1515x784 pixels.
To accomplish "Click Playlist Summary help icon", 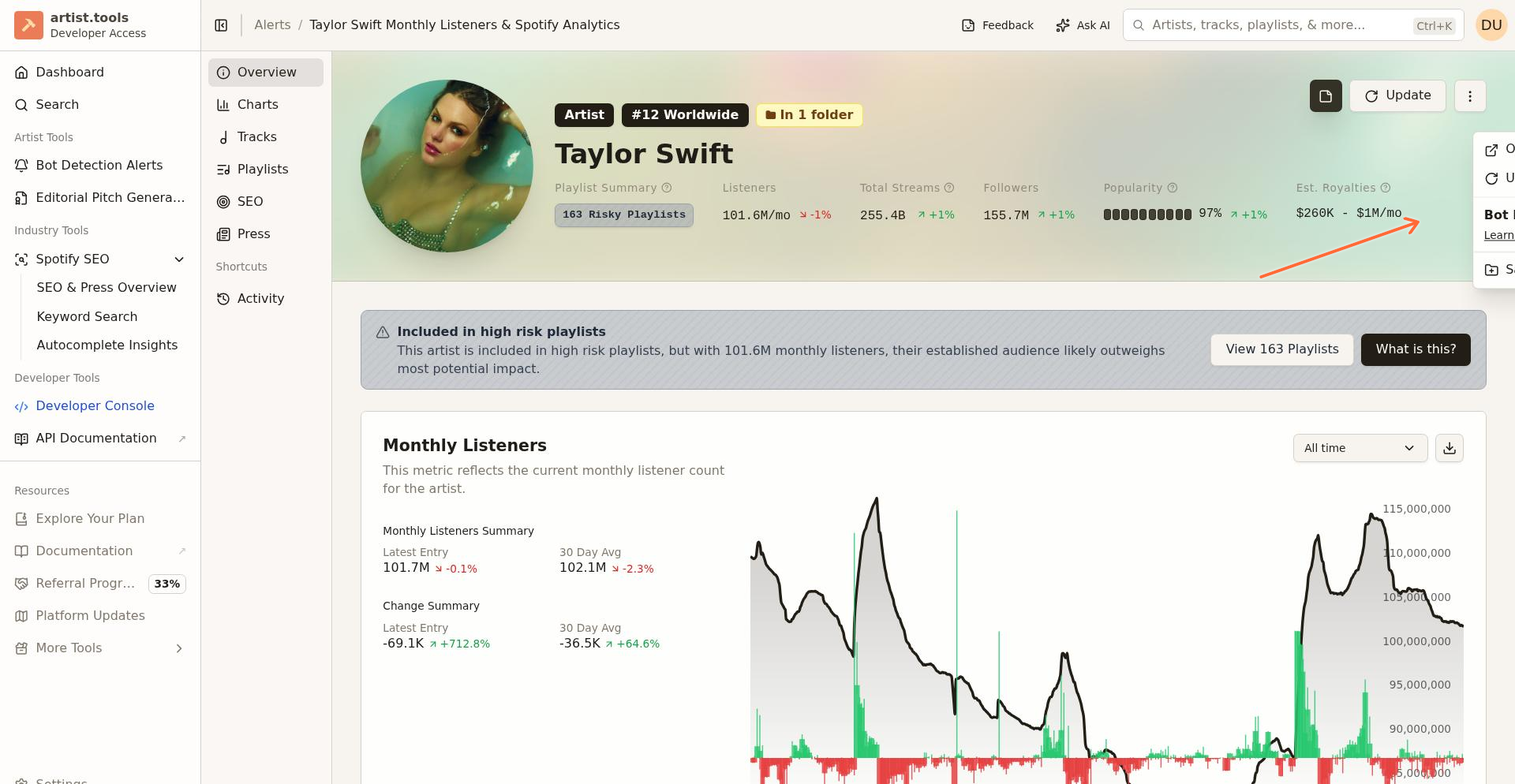I will pos(667,188).
